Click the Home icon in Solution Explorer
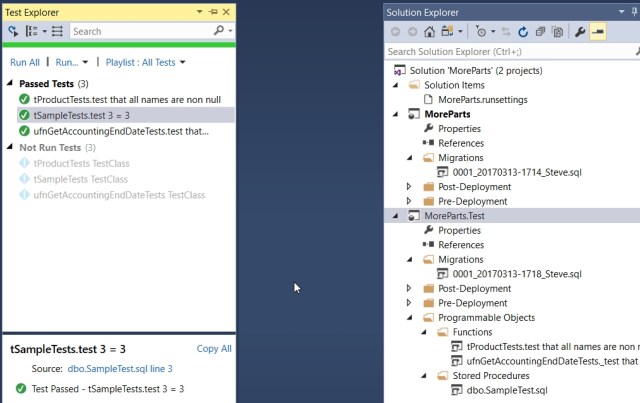 (x=431, y=32)
